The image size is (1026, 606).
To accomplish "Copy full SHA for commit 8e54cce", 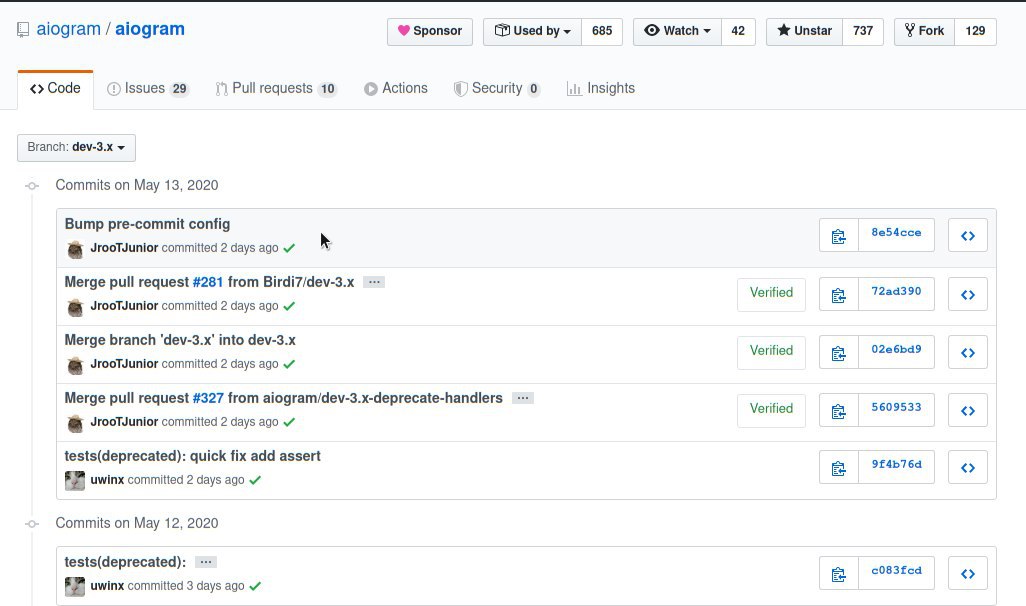I will [x=838, y=236].
